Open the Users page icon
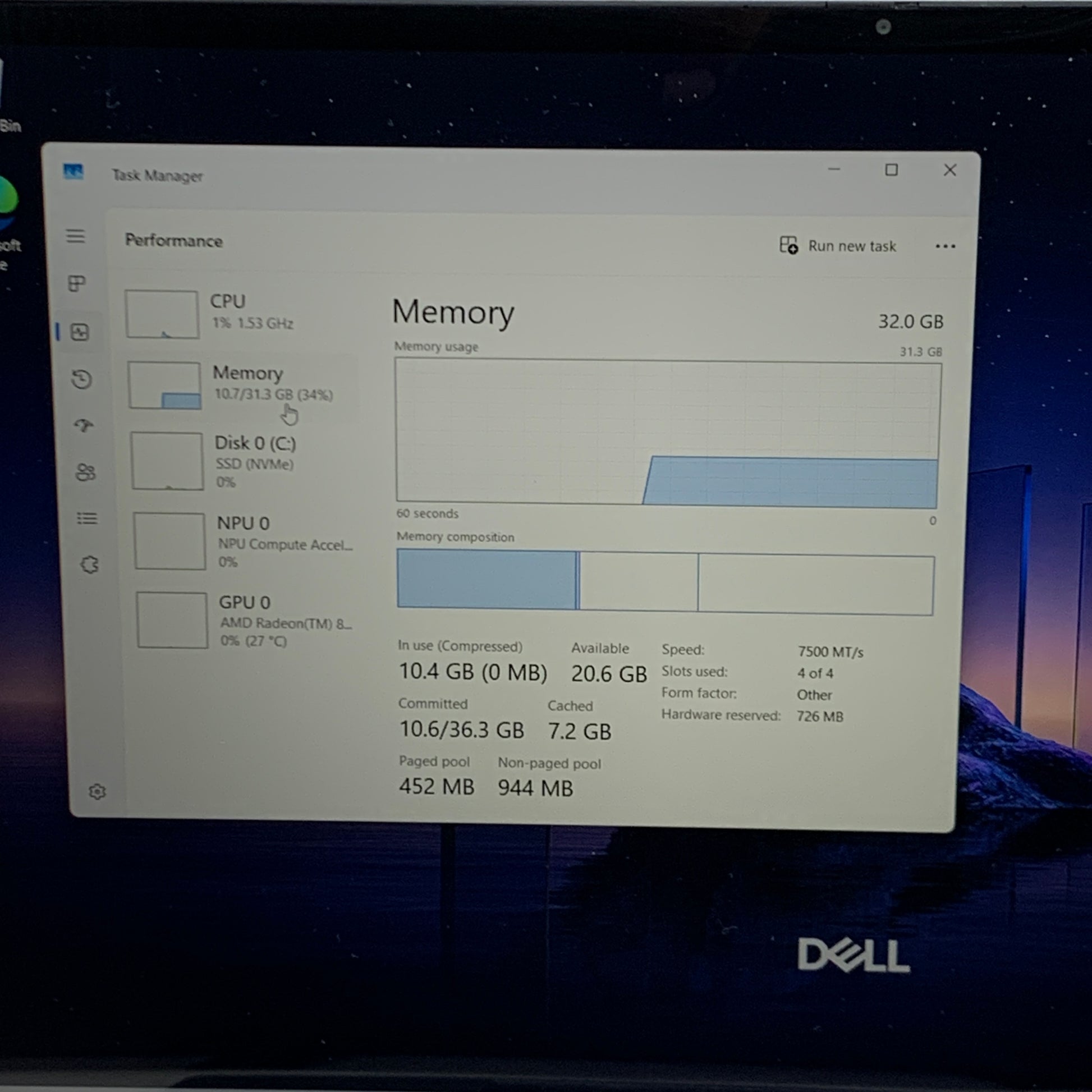The width and height of the screenshot is (1092, 1092). [85, 472]
